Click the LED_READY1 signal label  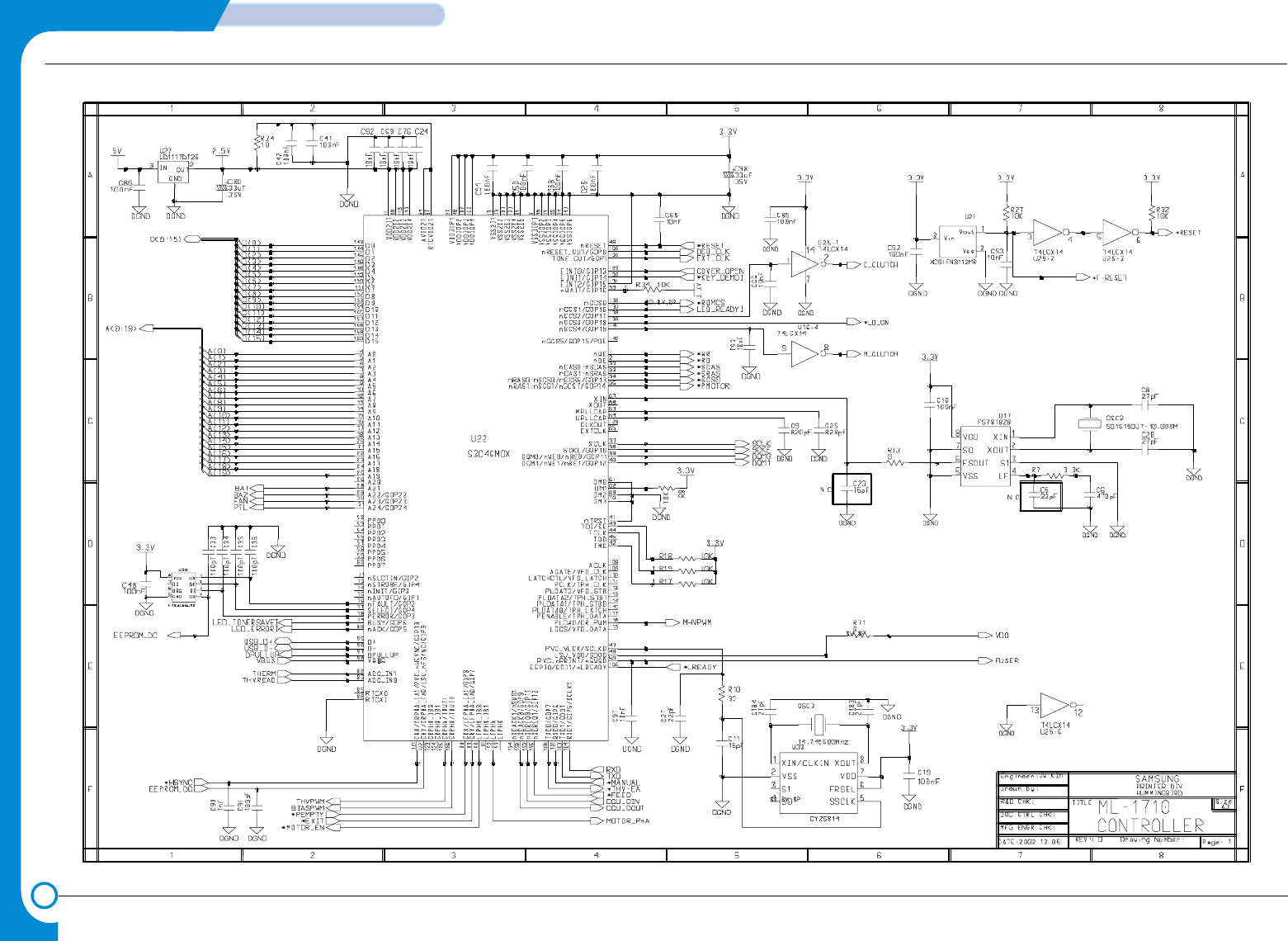point(720,310)
